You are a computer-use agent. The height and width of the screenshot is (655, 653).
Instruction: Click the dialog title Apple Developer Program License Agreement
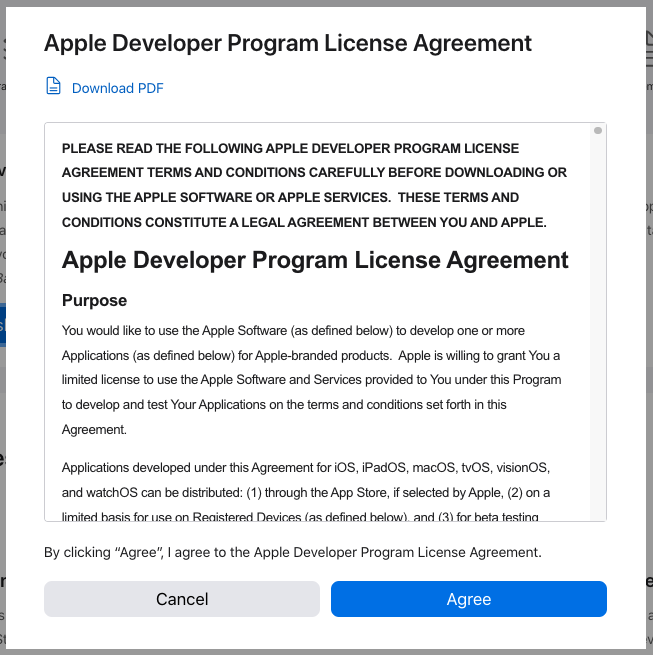[288, 43]
